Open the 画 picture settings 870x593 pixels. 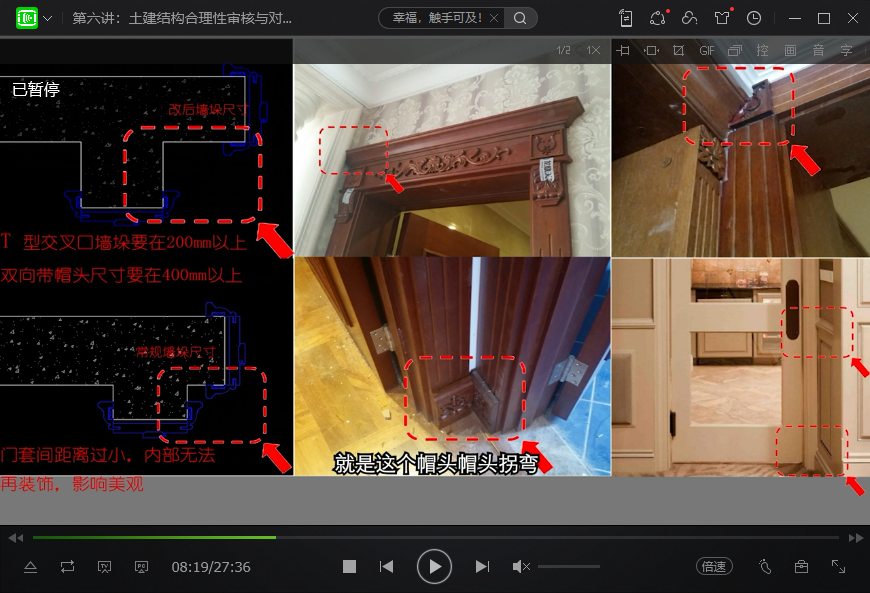790,50
